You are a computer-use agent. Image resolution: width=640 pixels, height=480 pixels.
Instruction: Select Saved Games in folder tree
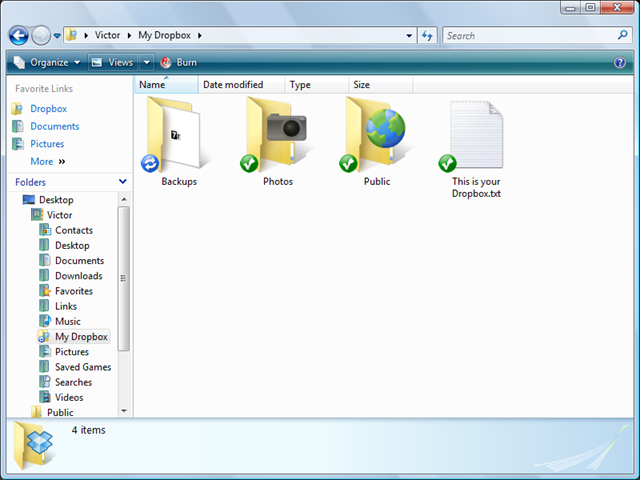(x=83, y=367)
